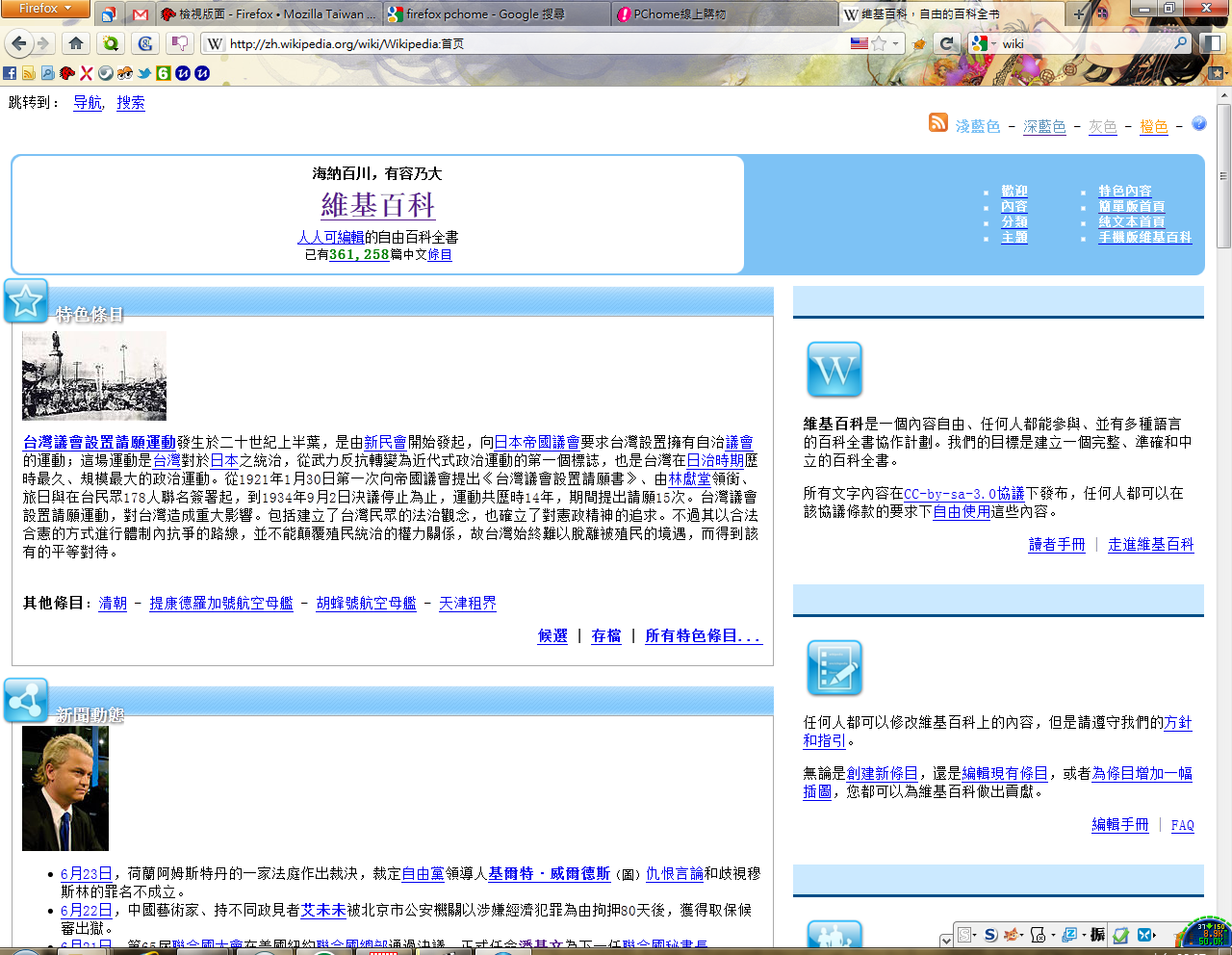Click the orange RSS feed icon on the page
The image size is (1232, 955).
937,122
